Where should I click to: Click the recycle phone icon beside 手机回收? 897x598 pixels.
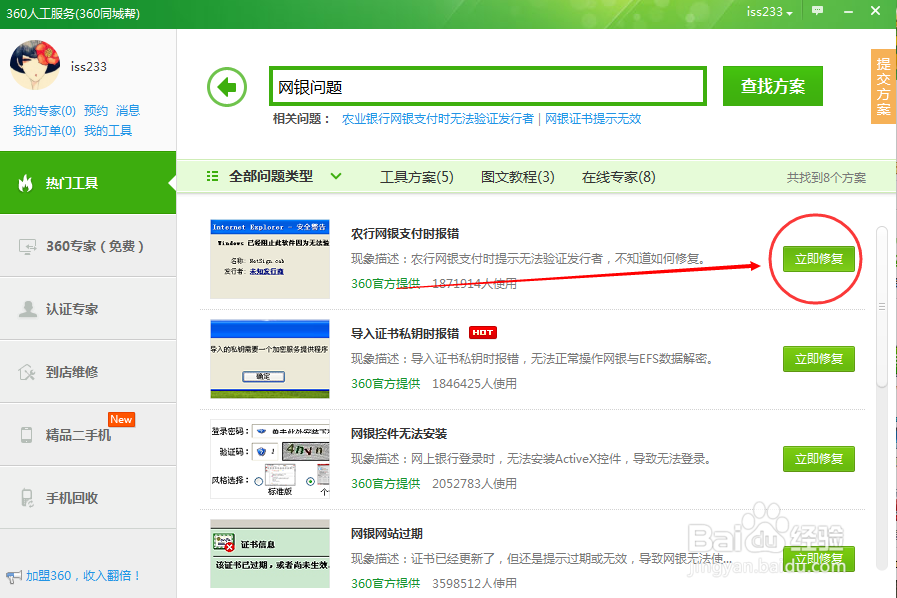[27, 498]
